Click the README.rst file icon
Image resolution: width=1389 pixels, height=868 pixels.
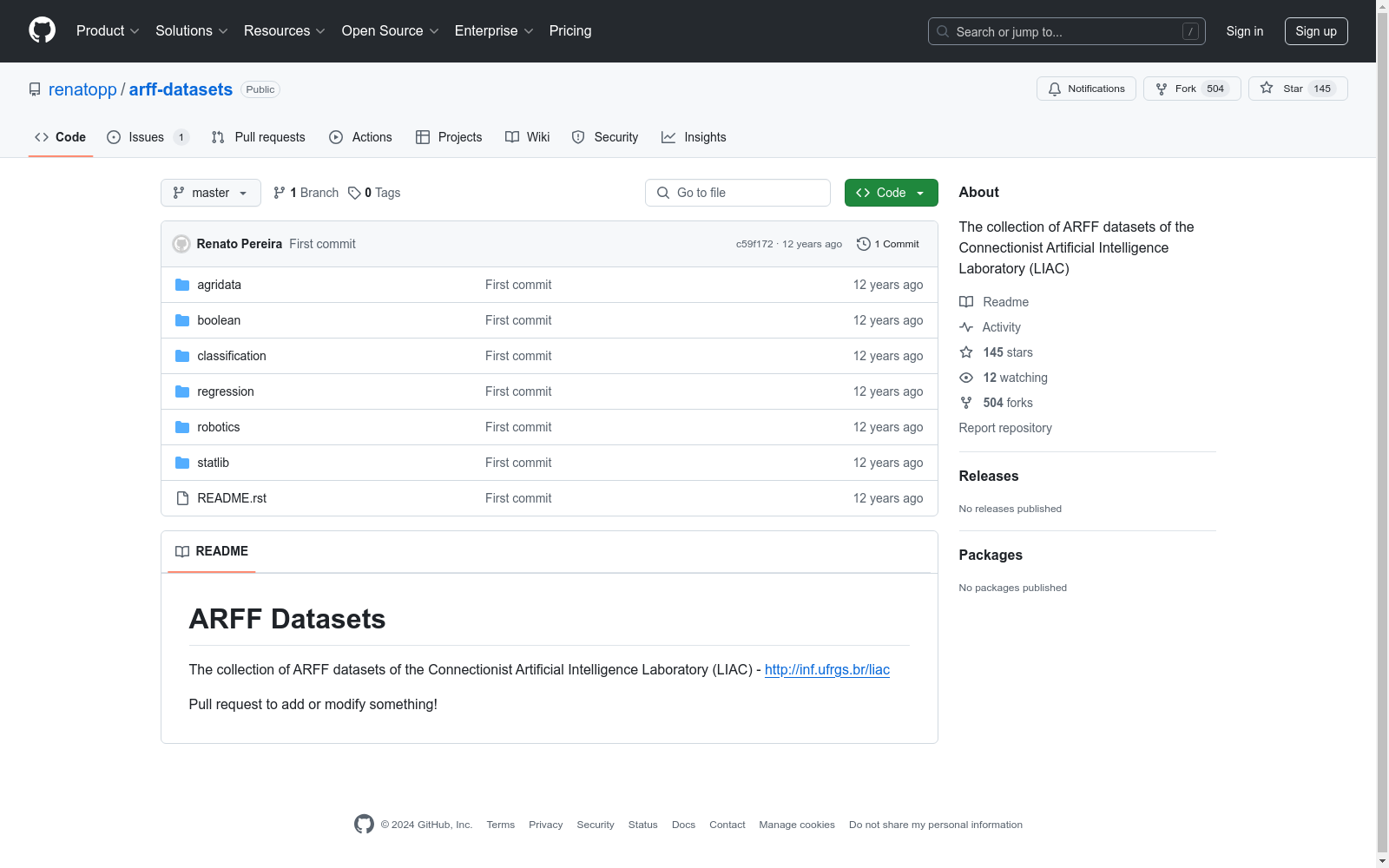tap(182, 498)
